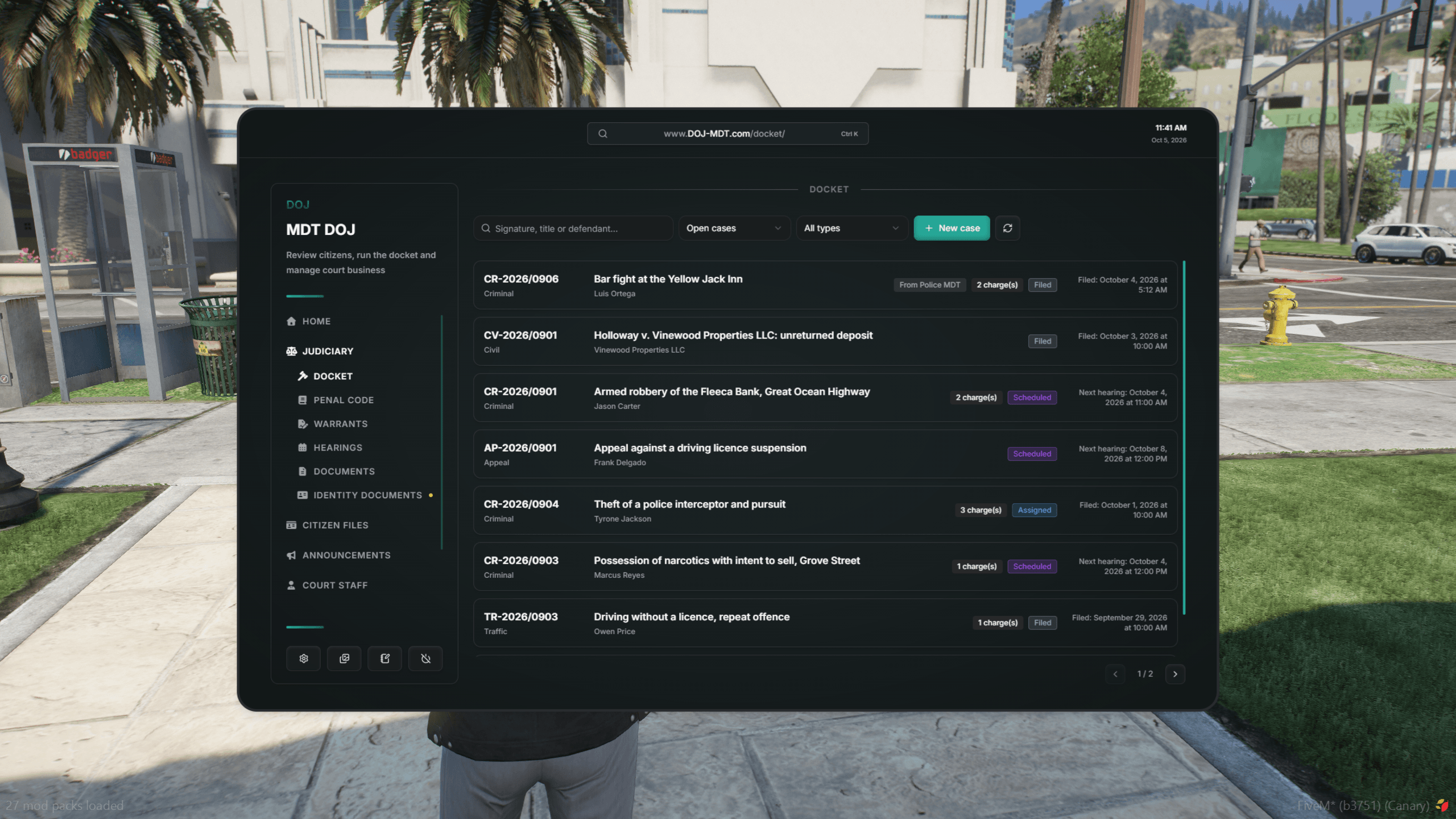
Task: Click the docket search input field
Action: click(x=573, y=228)
